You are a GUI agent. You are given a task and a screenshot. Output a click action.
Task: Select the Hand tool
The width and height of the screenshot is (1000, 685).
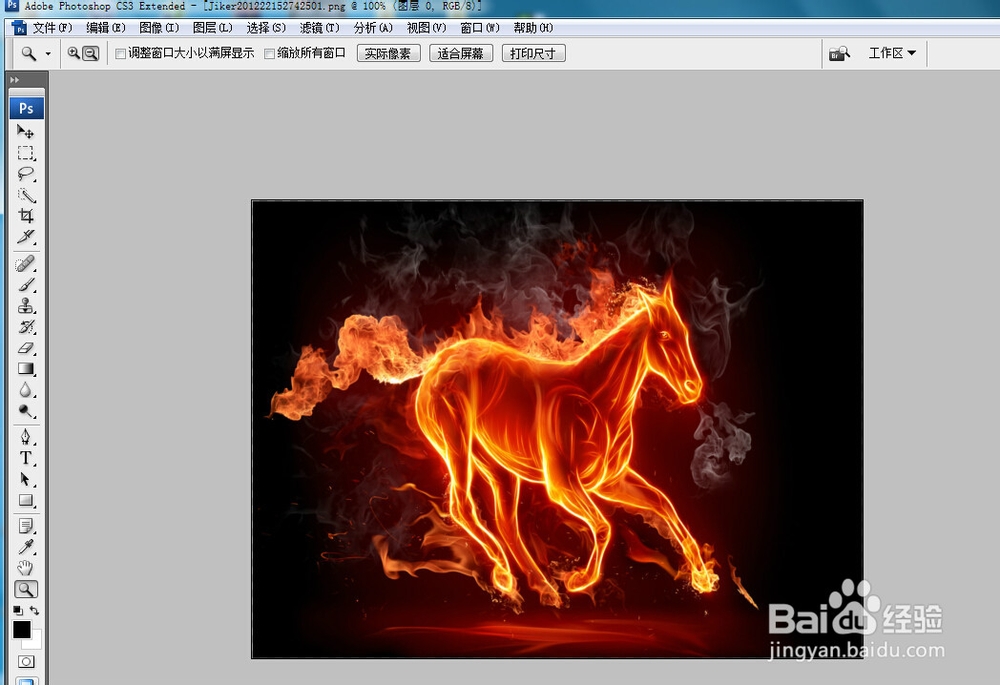tap(26, 568)
